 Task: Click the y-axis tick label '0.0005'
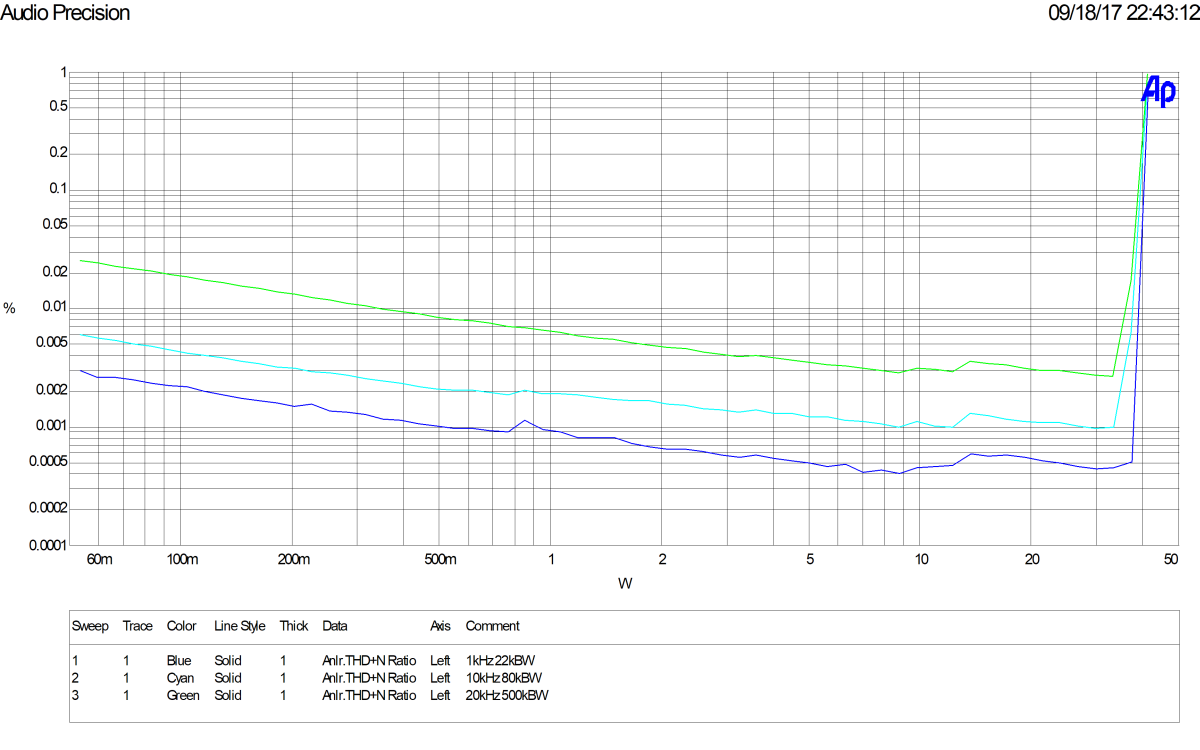(x=47, y=462)
